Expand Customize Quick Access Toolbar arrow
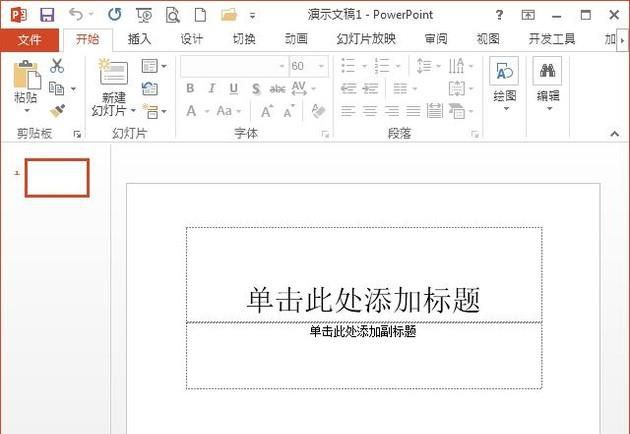Image resolution: width=630 pixels, height=434 pixels. (252, 16)
